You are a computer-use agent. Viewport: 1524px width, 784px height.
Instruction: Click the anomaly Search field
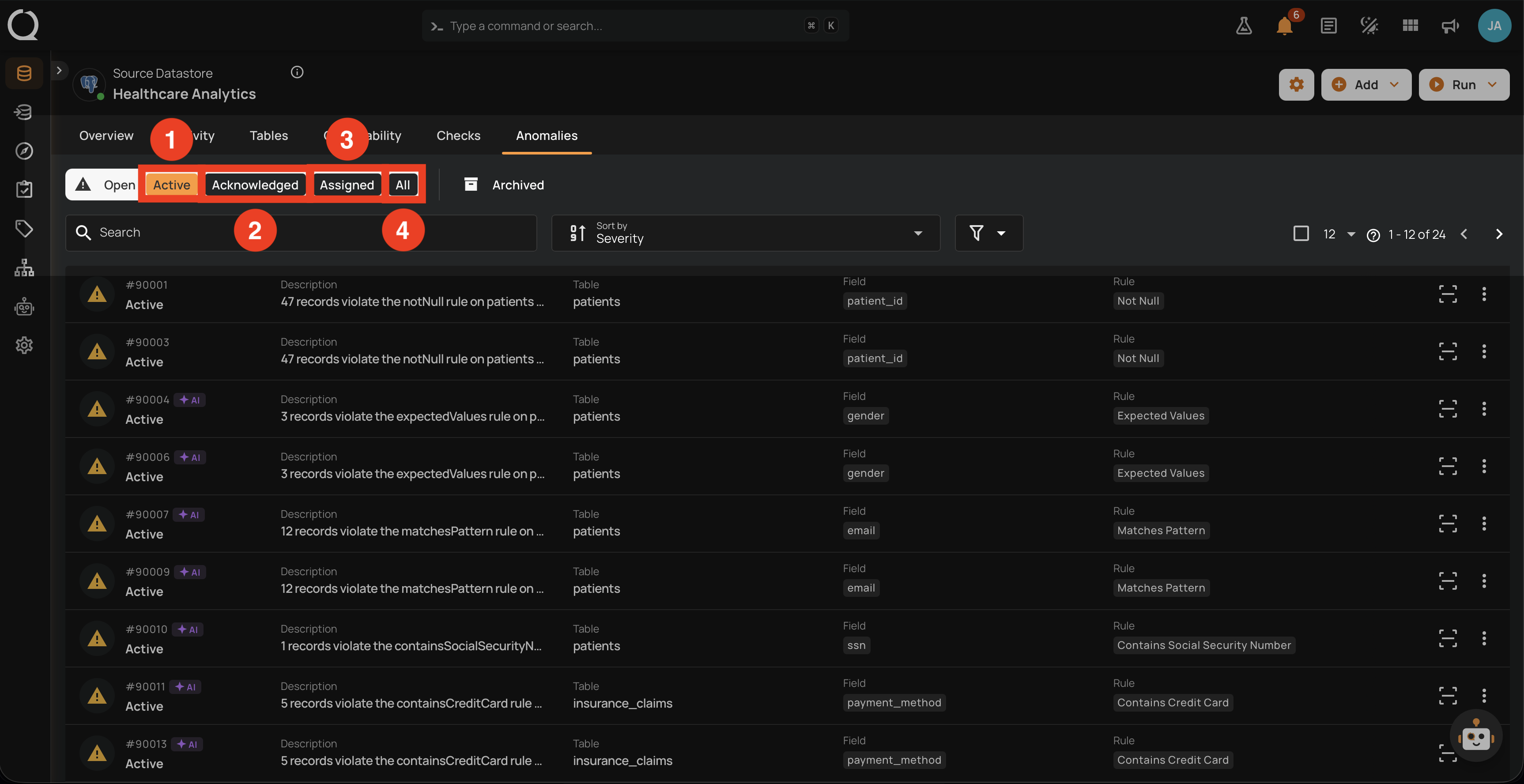pyautogui.click(x=301, y=233)
